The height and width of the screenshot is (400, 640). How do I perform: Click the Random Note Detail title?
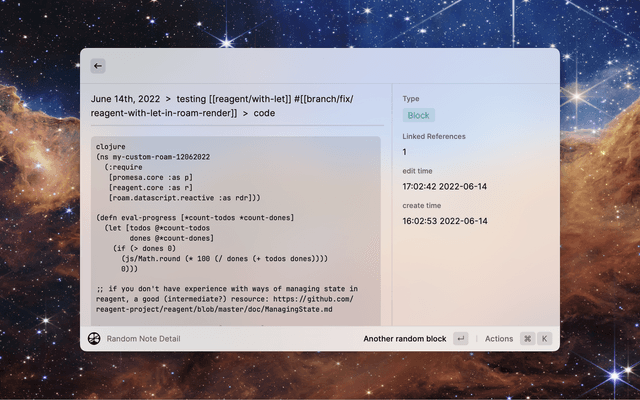tap(143, 339)
